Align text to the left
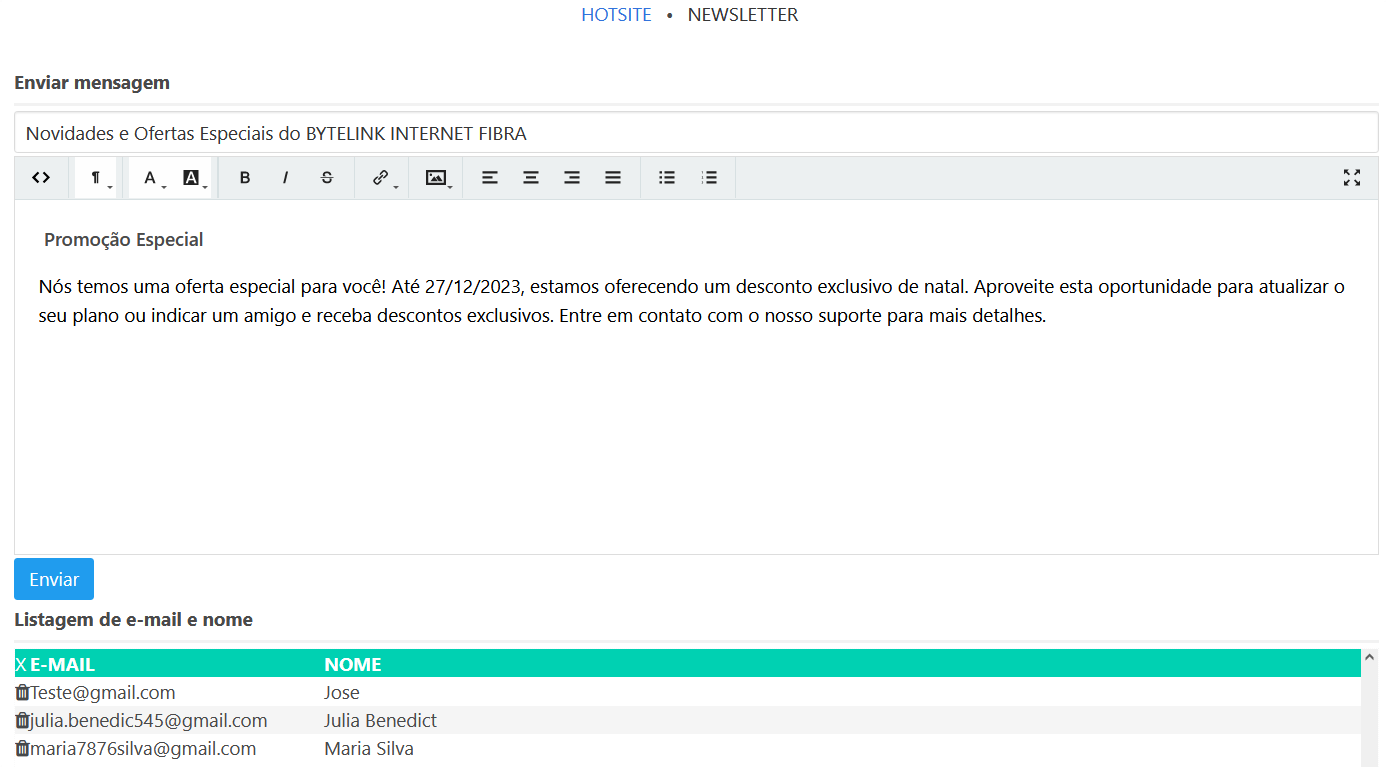The image size is (1386, 767). point(490,178)
